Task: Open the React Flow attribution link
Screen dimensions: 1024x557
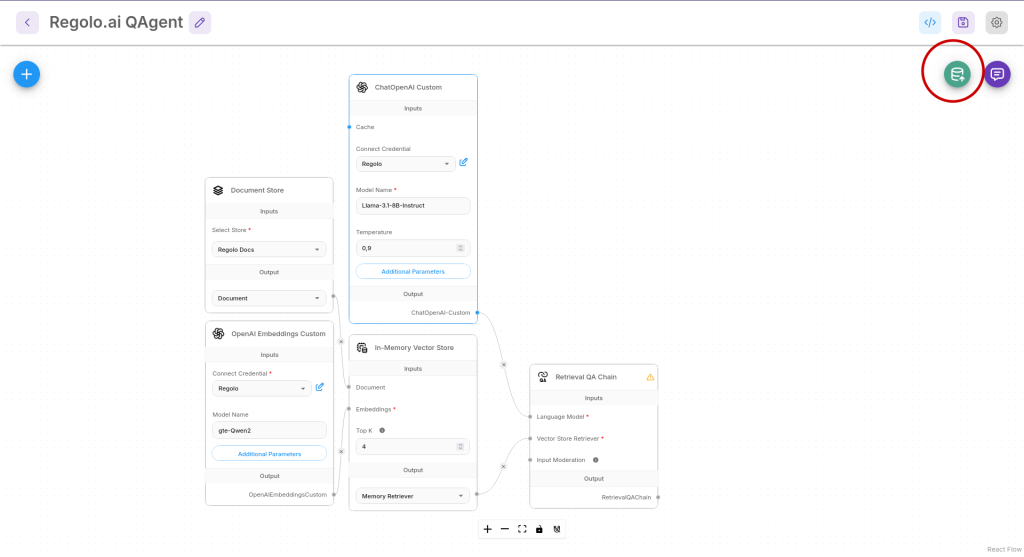Action: 1004,549
